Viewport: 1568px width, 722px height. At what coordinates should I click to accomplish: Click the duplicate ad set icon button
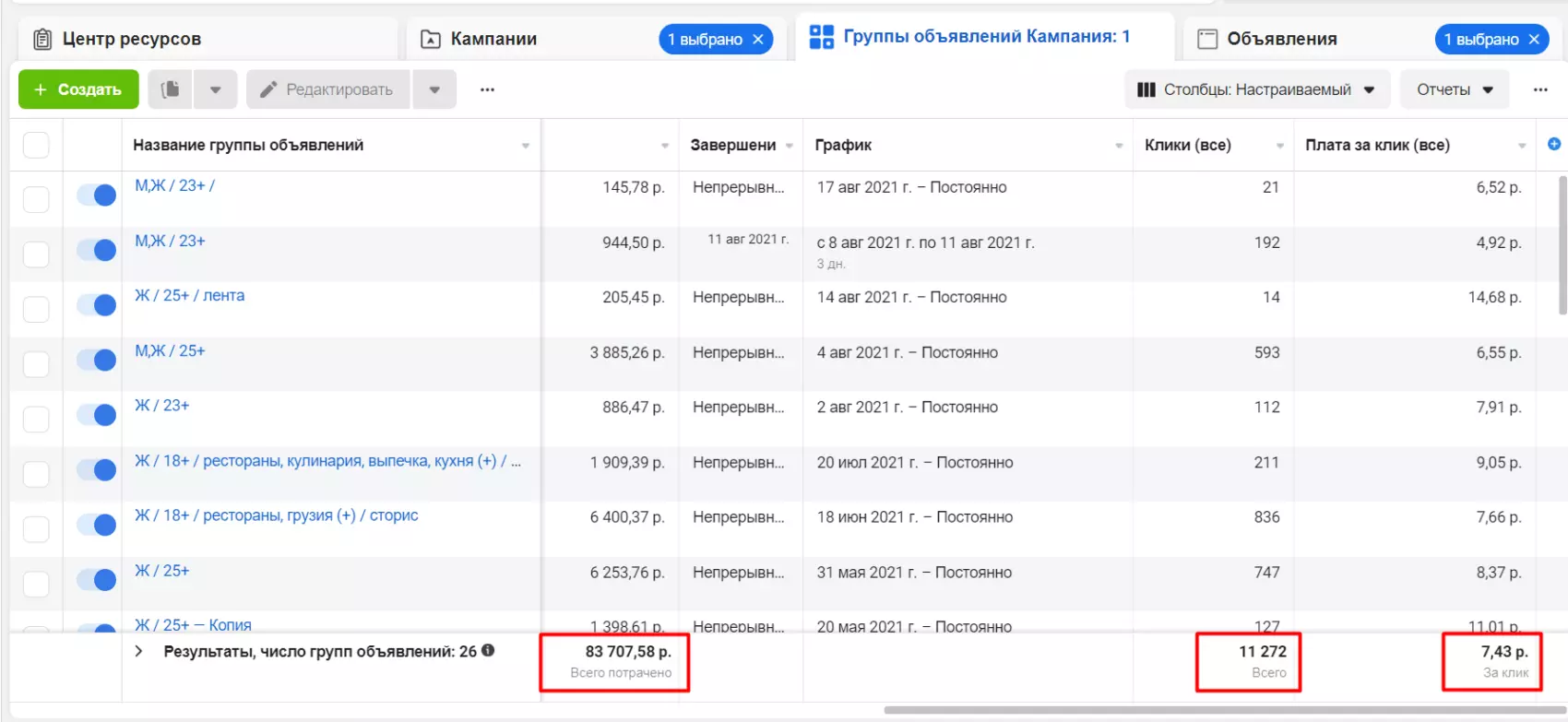[170, 89]
